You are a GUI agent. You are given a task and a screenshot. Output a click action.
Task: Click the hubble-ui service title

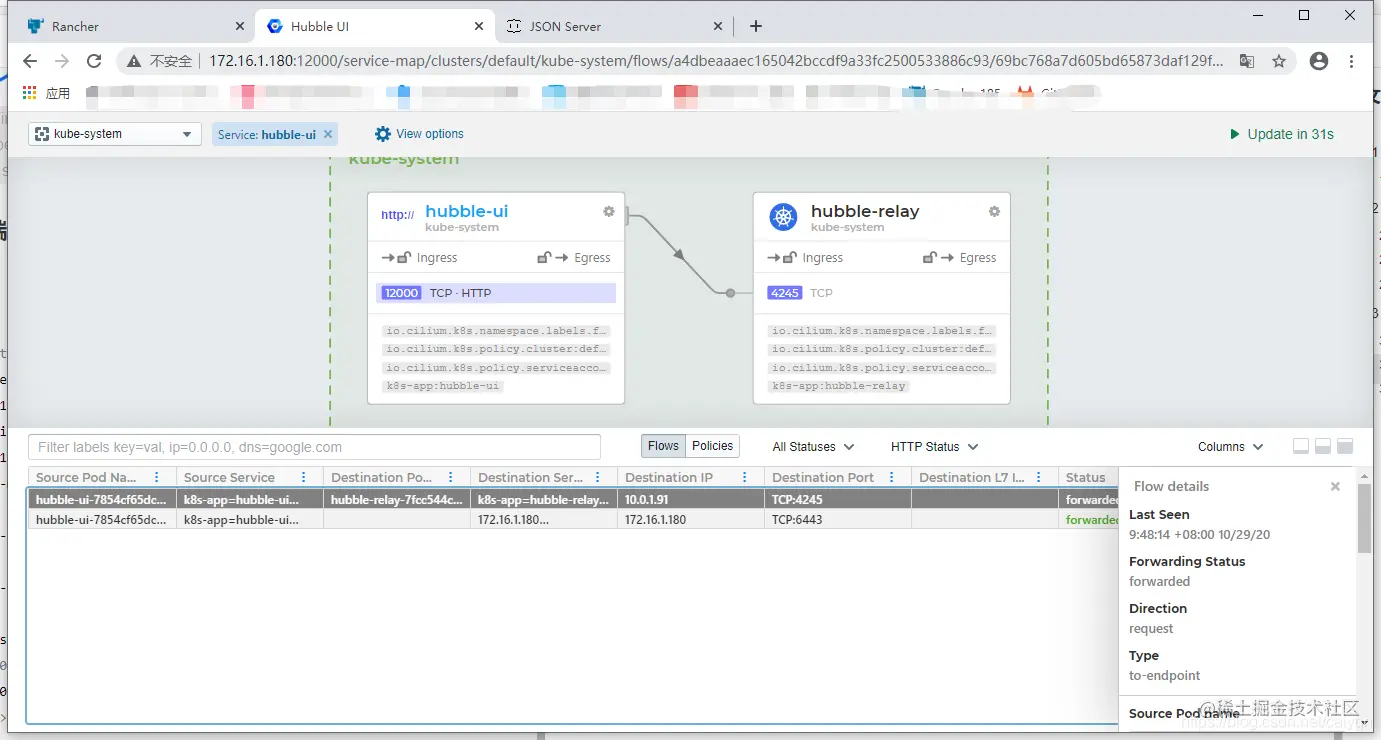click(x=466, y=211)
